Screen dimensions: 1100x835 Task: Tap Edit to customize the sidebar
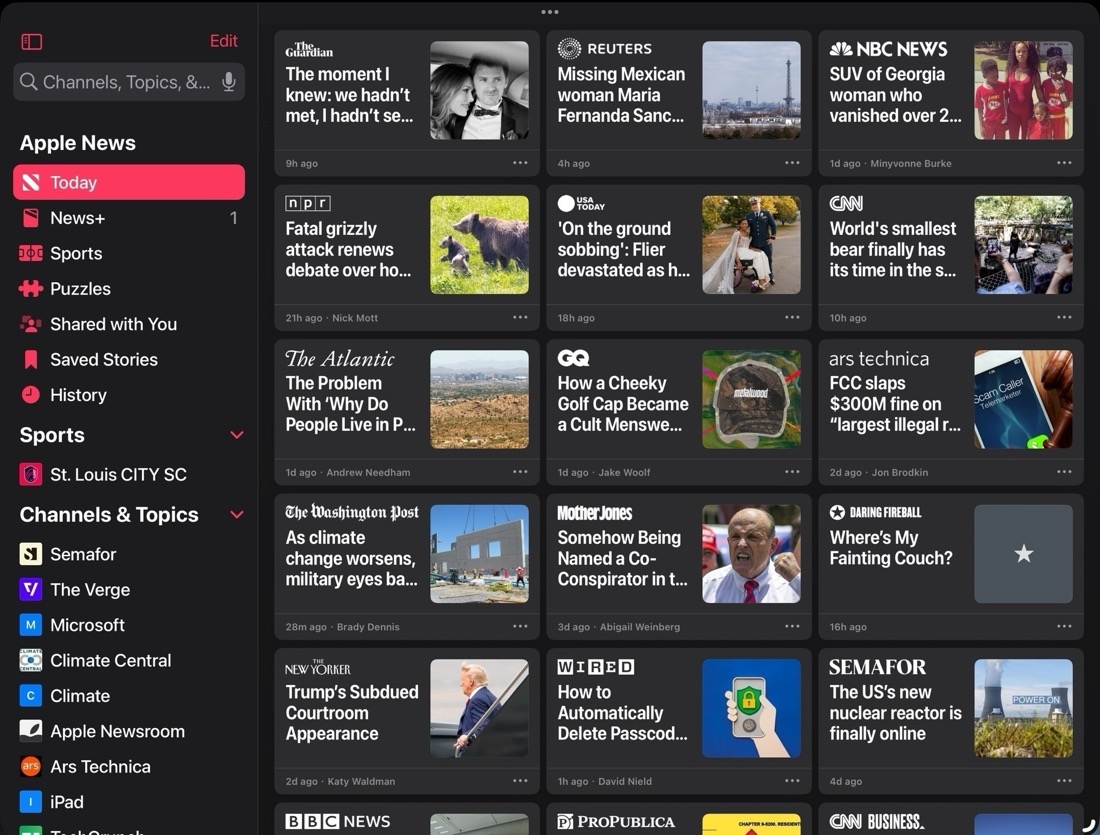(x=223, y=41)
